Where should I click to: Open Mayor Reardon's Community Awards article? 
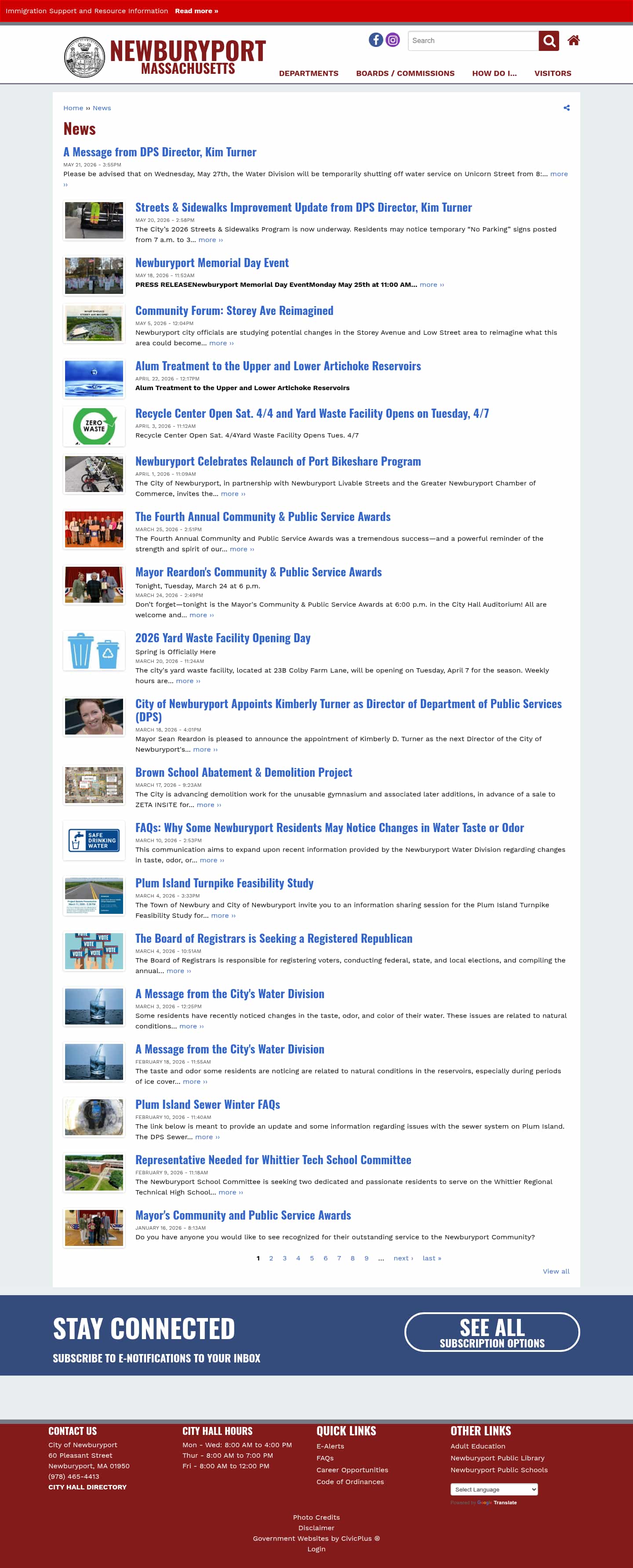coord(258,572)
